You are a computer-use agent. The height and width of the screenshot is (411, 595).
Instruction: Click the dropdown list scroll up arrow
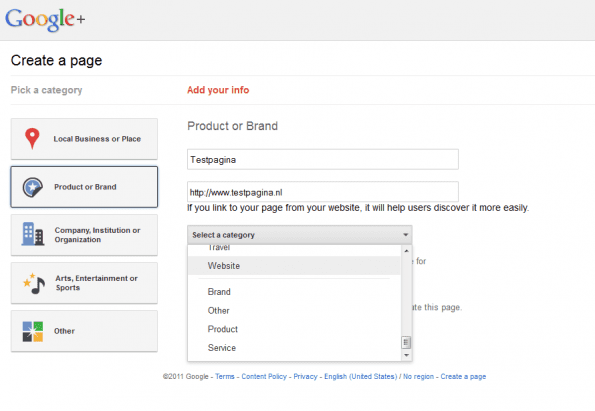[x=406, y=251]
